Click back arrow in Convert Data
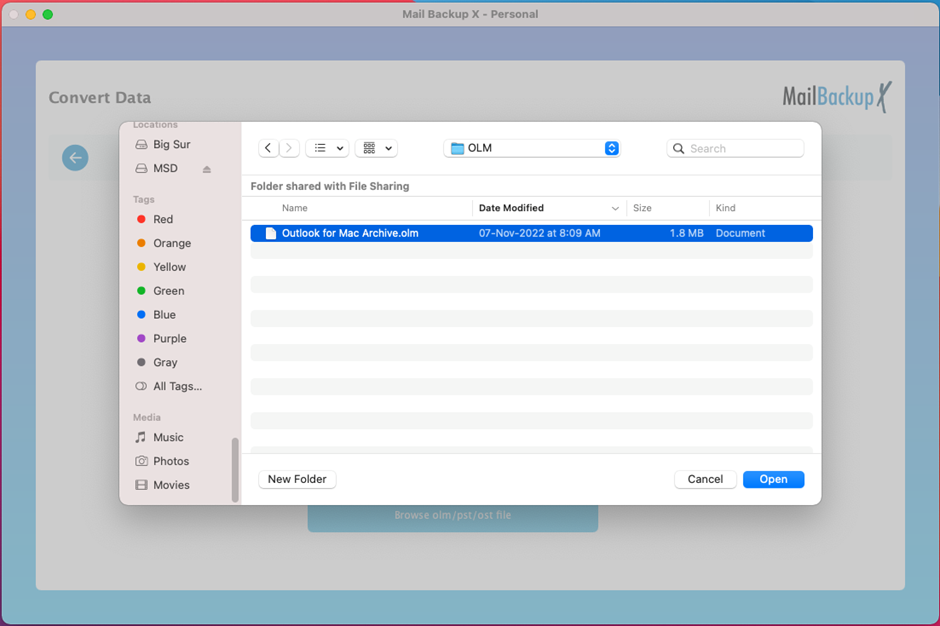Screen dimensions: 940x626 point(76,158)
